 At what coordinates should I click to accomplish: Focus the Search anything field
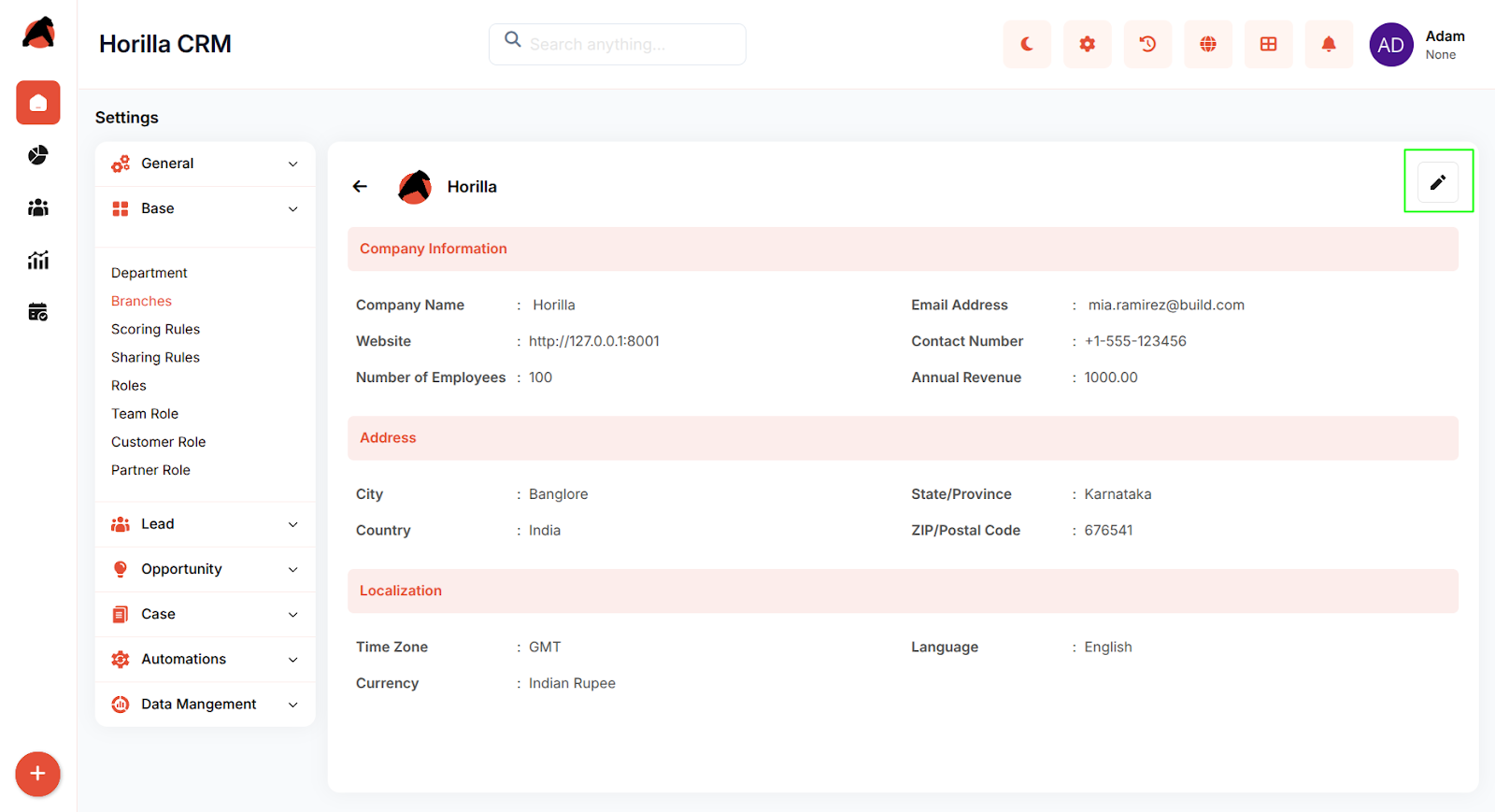click(x=618, y=44)
